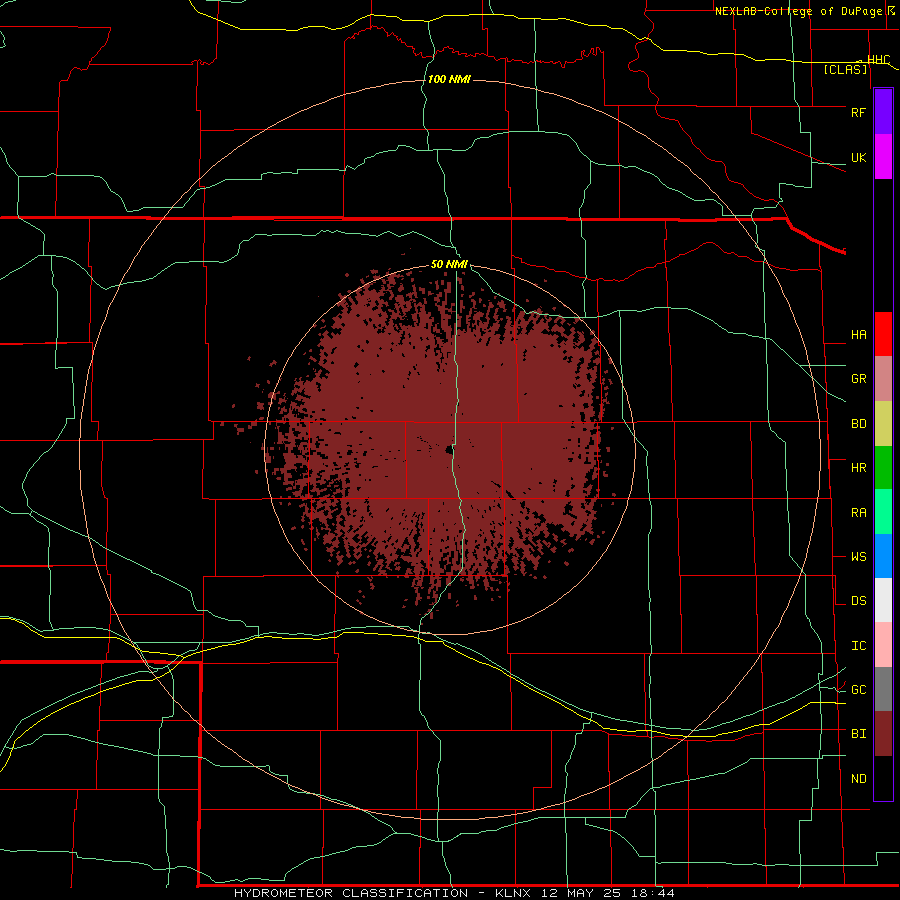The image size is (900, 900).
Task: Click the pink GR legend color
Action: (883, 379)
